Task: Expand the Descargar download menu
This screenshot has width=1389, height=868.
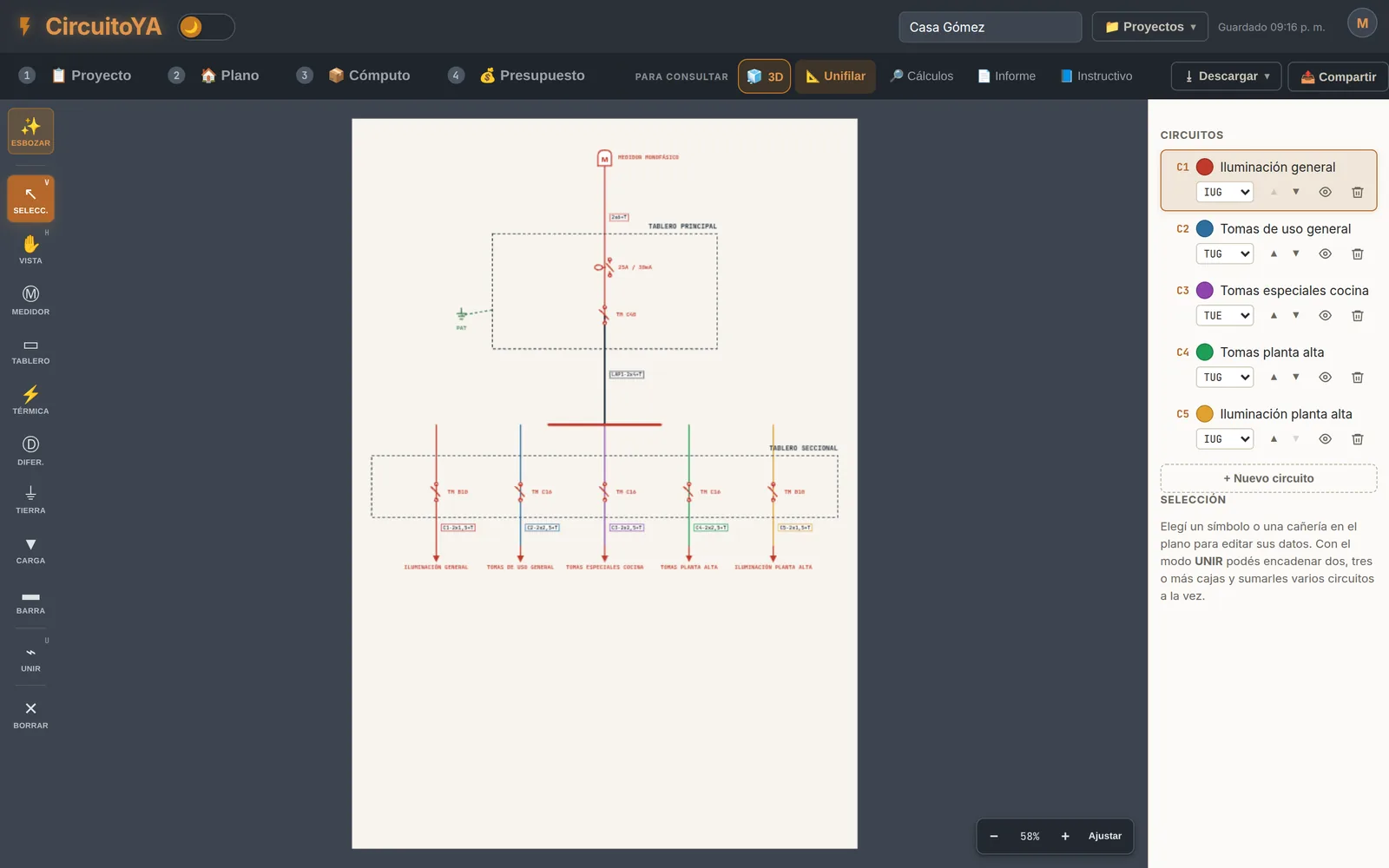Action: 1226,76
